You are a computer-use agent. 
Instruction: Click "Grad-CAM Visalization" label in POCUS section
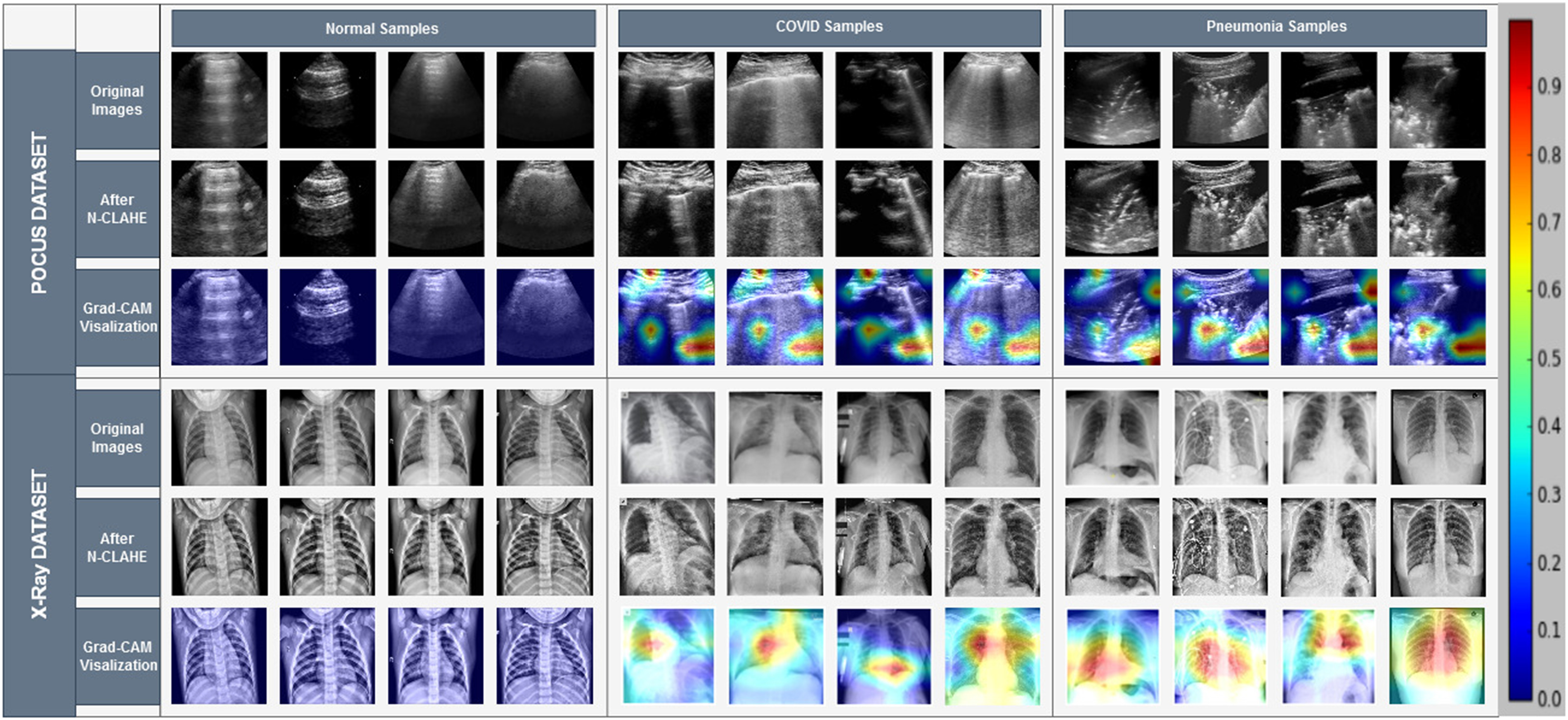118,317
